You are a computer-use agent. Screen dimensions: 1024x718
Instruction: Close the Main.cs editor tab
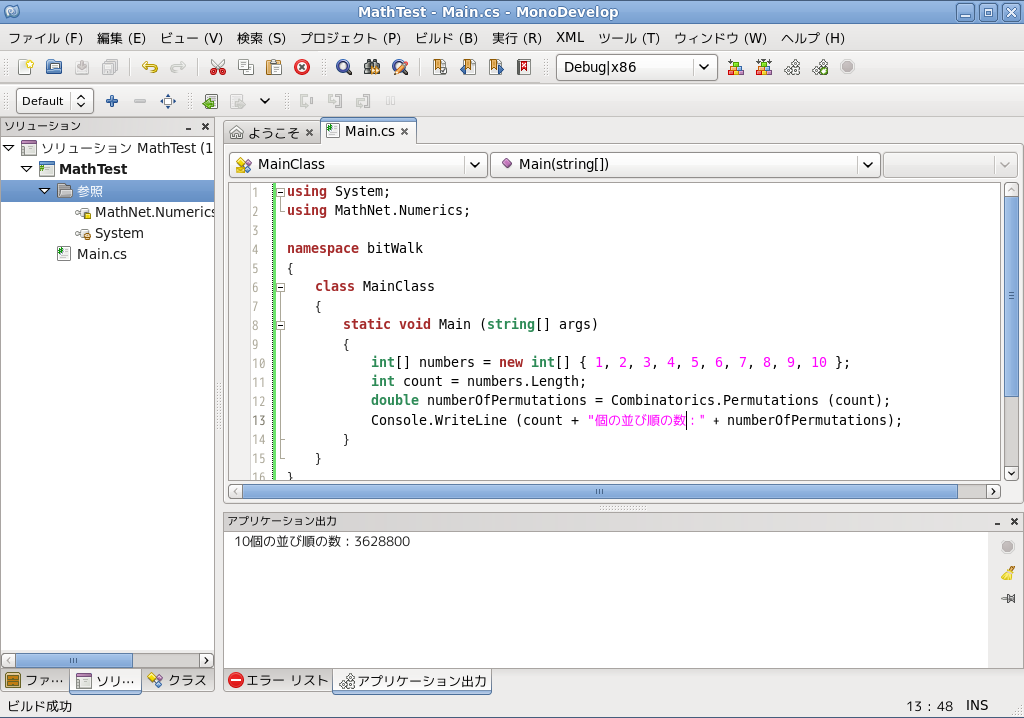point(405,131)
